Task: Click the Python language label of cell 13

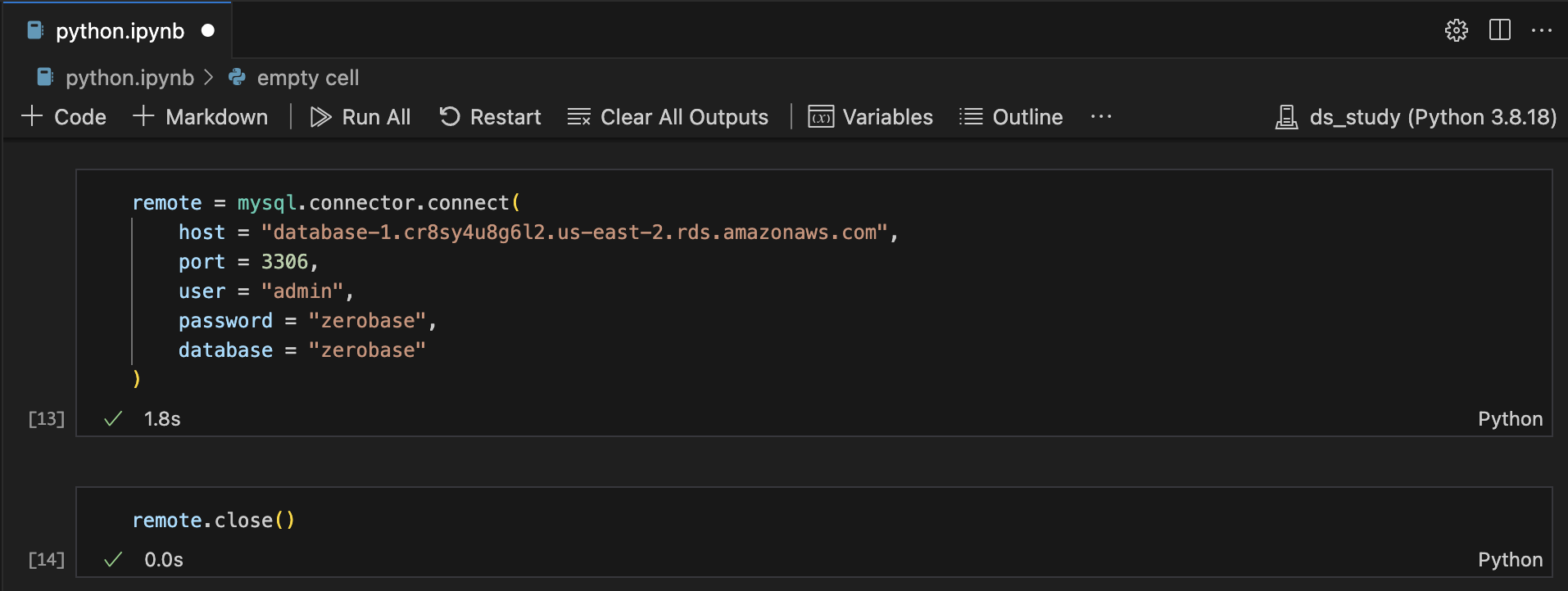Action: click(1510, 419)
